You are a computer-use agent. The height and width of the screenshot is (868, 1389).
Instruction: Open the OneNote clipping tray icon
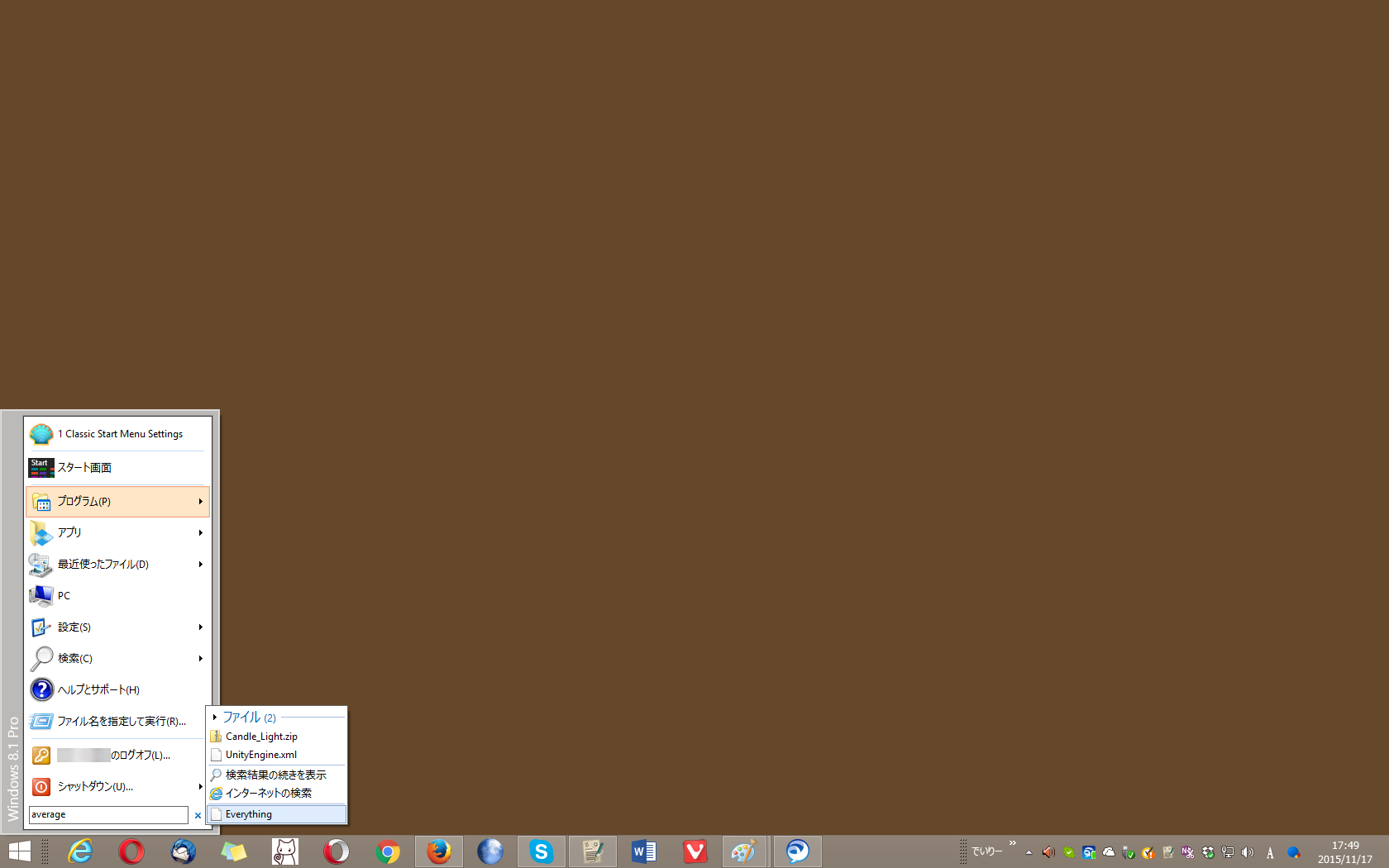click(1188, 852)
